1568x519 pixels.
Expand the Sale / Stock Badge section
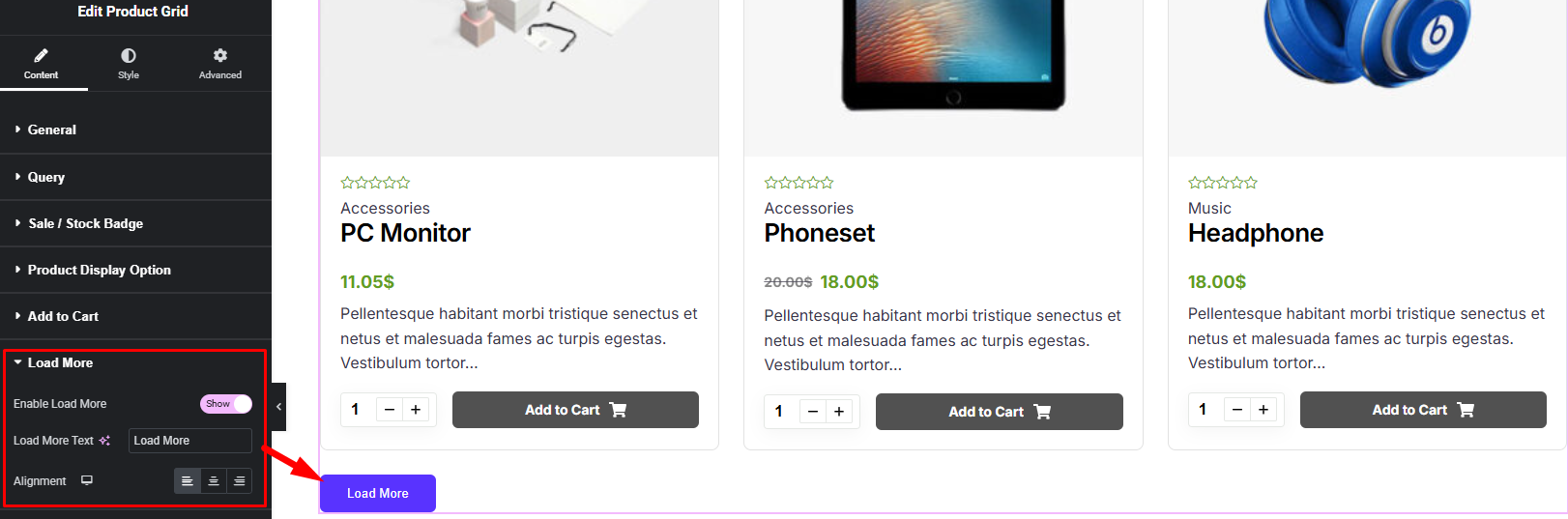[85, 223]
